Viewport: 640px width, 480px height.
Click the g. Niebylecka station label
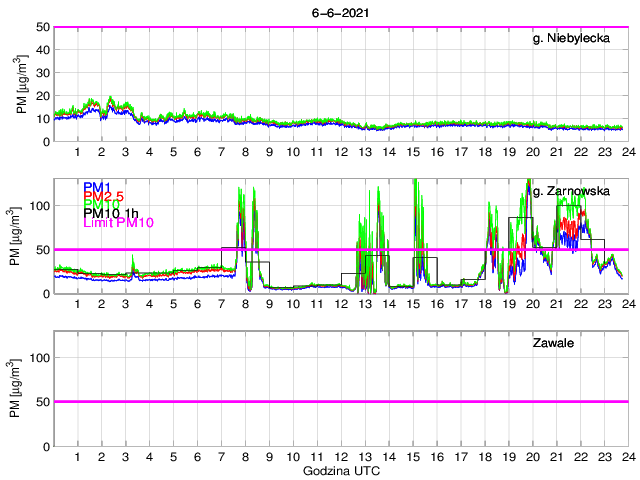(x=576, y=39)
